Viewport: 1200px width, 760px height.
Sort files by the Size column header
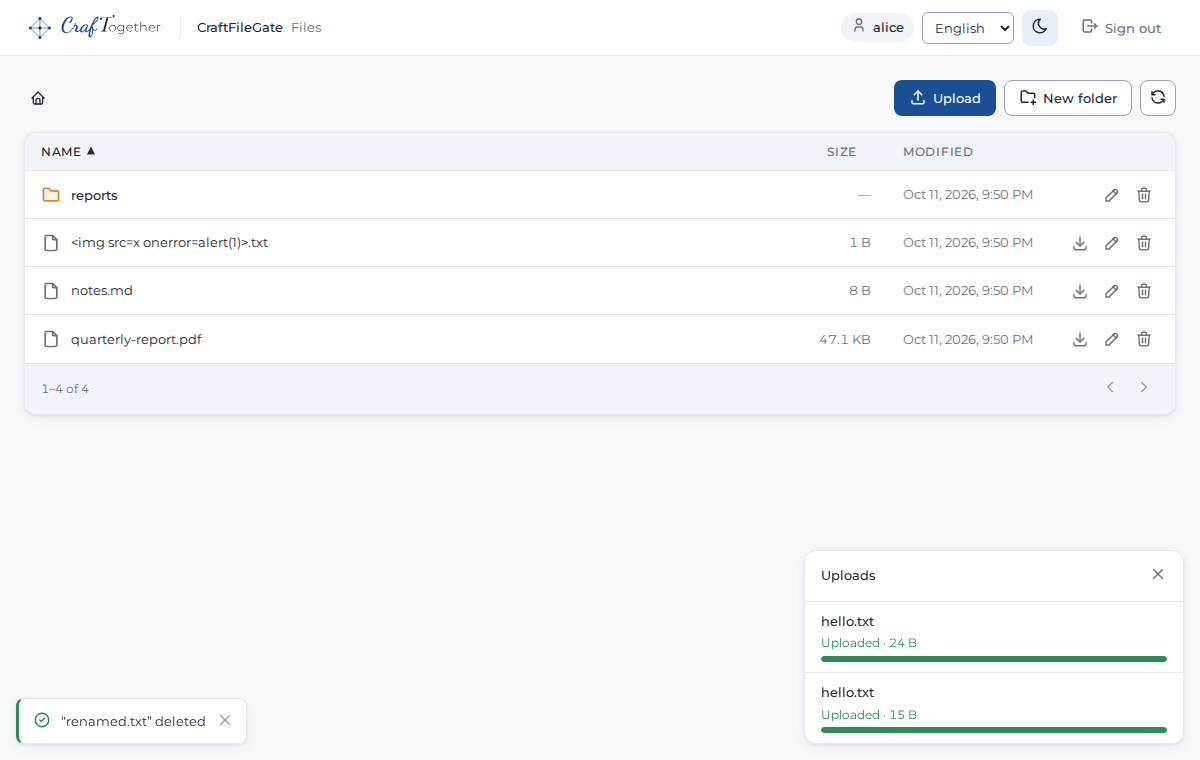pyautogui.click(x=842, y=152)
